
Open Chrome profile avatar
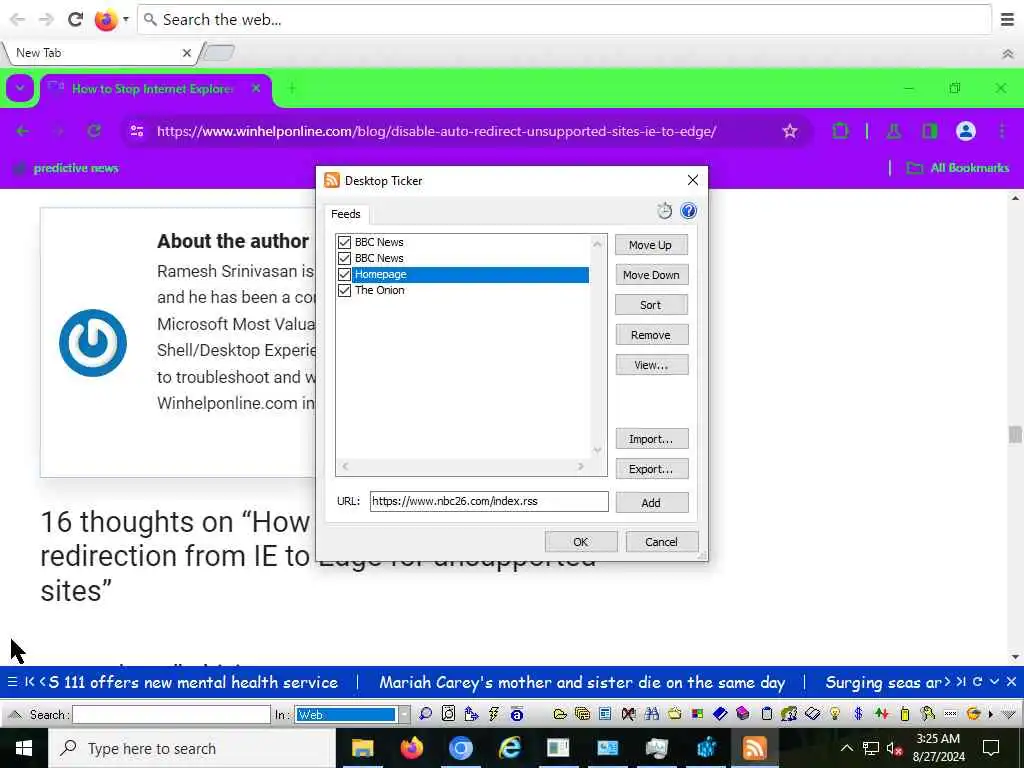[x=965, y=131]
